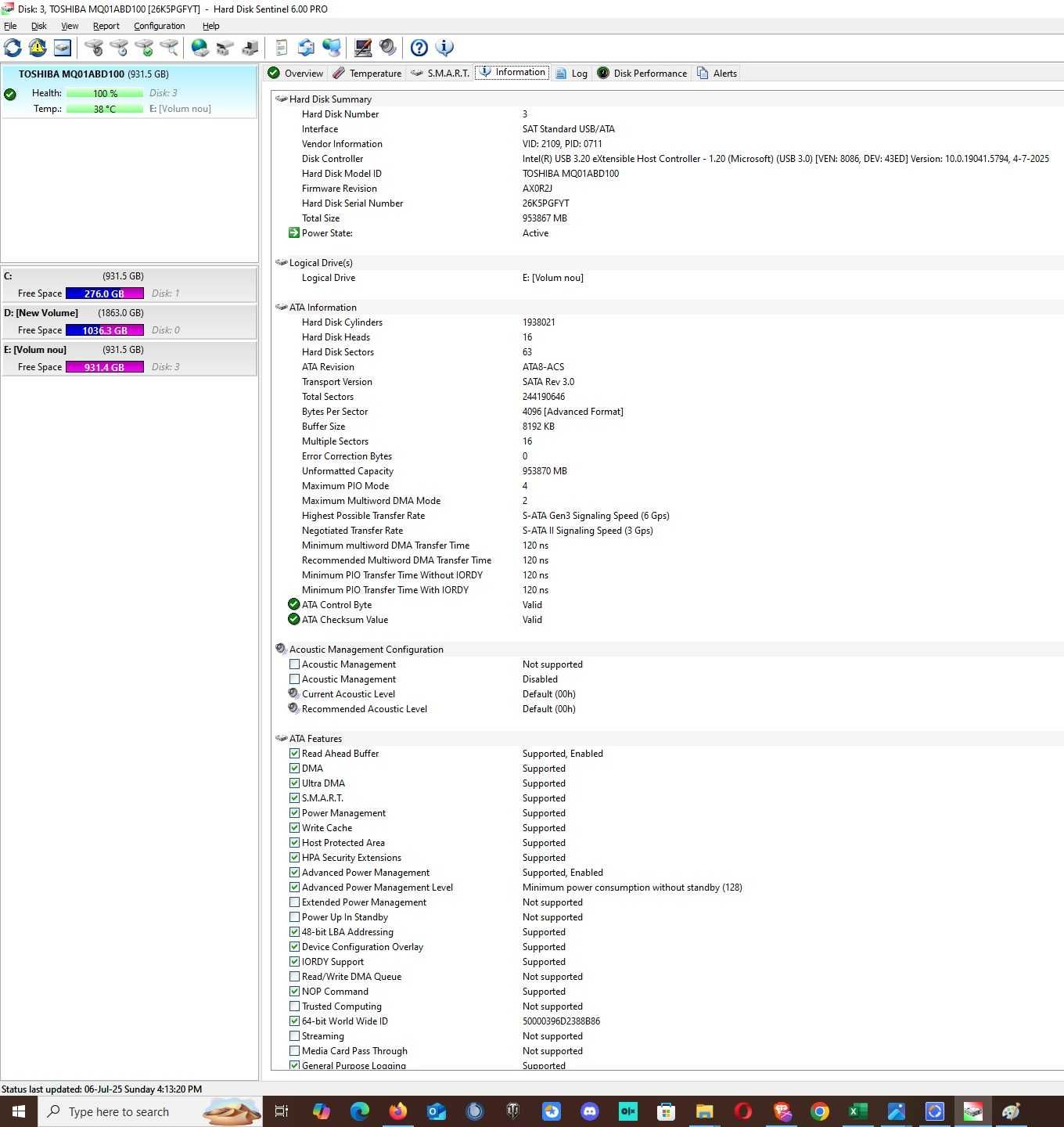Open the Disk menu

click(x=39, y=26)
